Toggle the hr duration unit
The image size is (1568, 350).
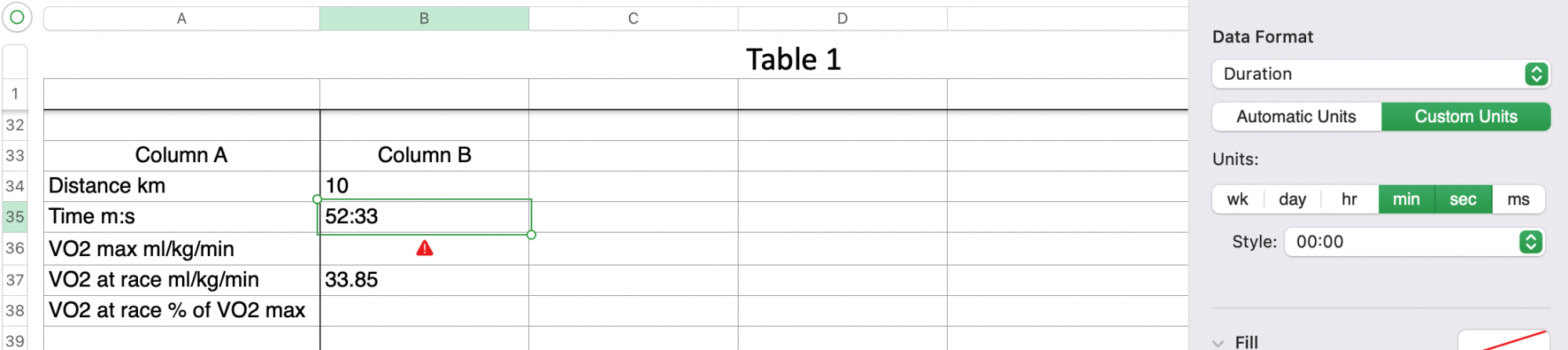pyautogui.click(x=1348, y=200)
